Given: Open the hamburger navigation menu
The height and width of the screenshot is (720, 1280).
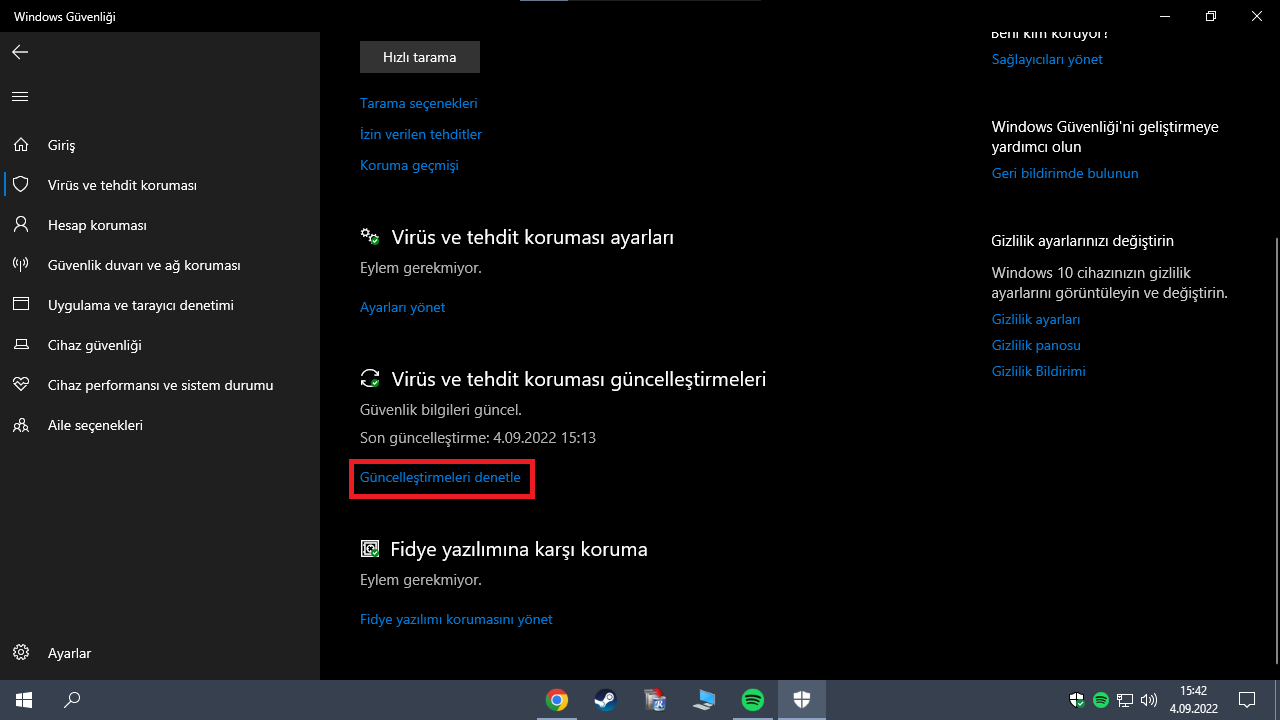Looking at the screenshot, I should (x=20, y=96).
